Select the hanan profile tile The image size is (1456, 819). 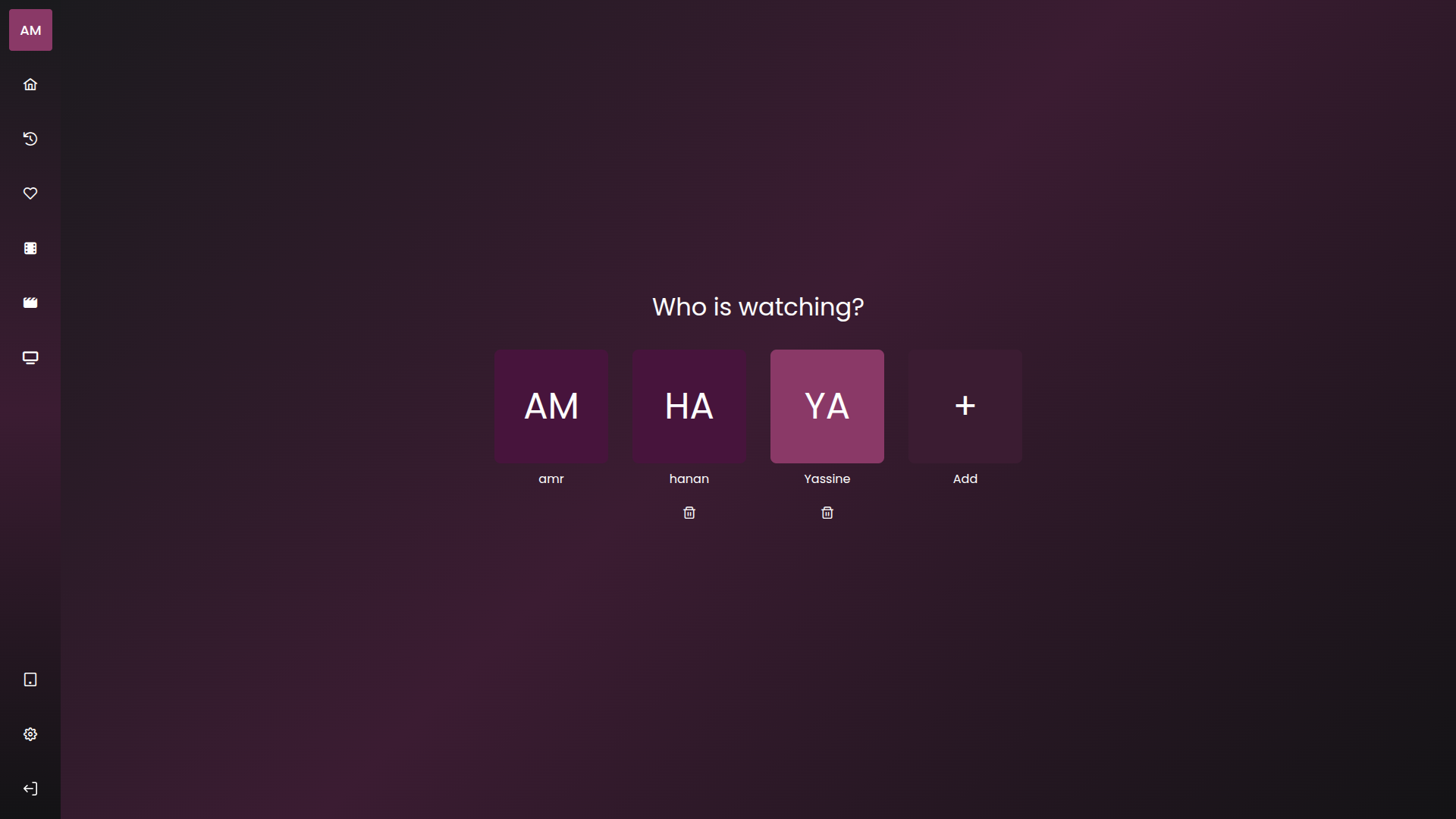click(689, 406)
